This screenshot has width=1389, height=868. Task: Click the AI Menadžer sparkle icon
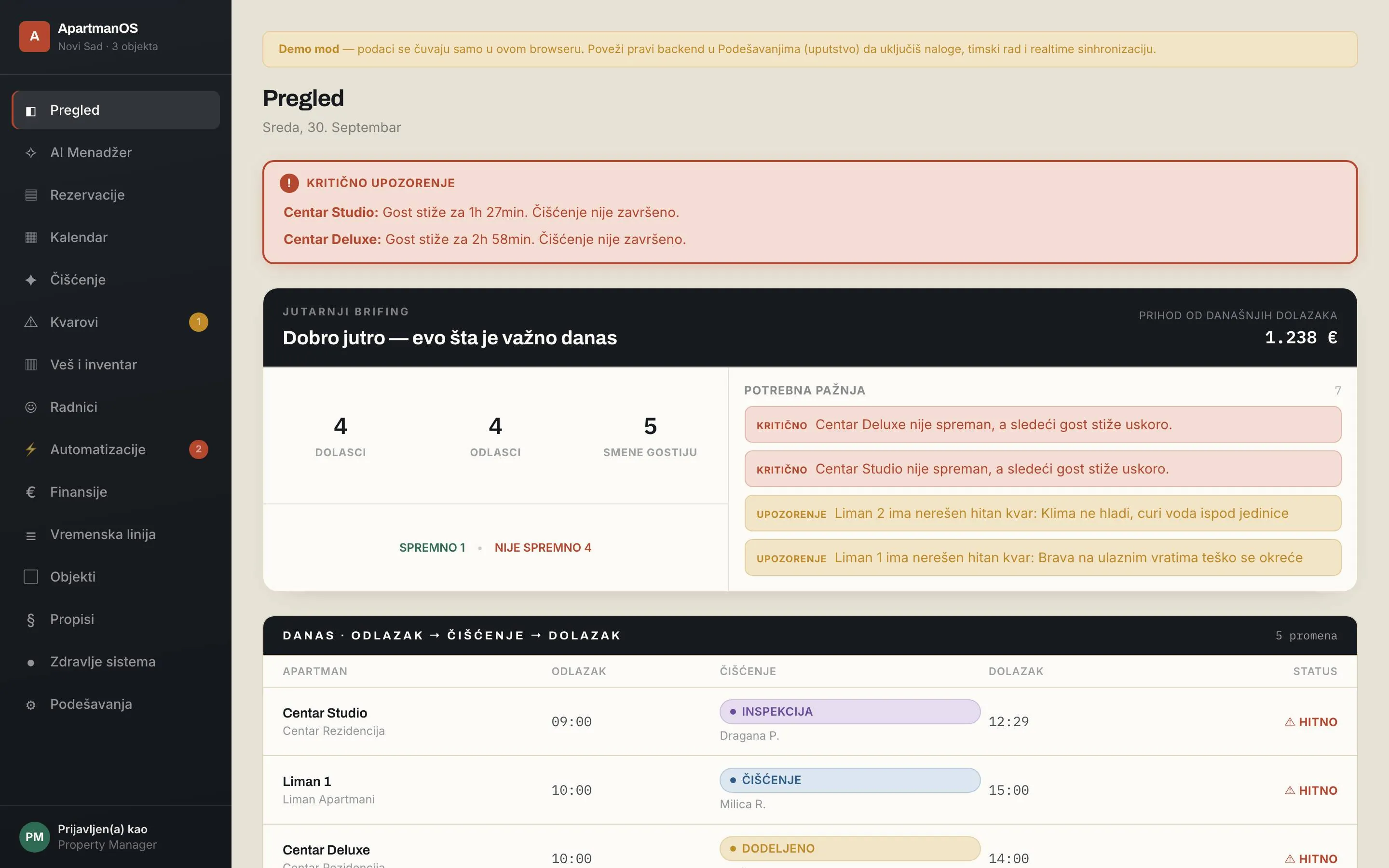31,153
